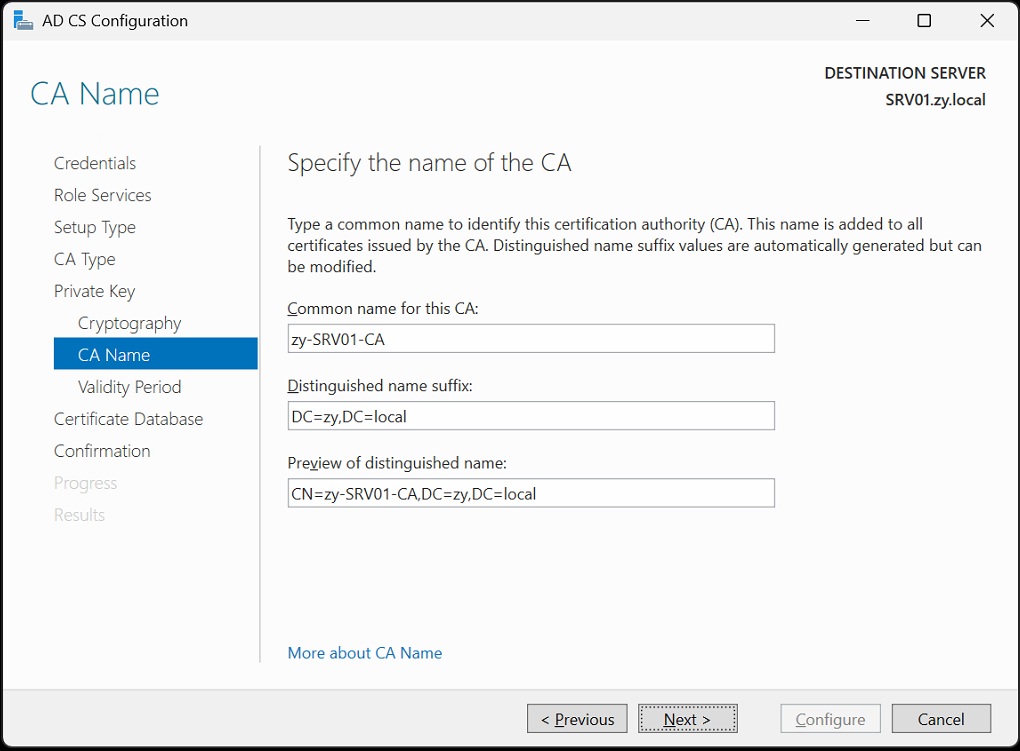Go to the Cryptography sub-step

point(129,323)
